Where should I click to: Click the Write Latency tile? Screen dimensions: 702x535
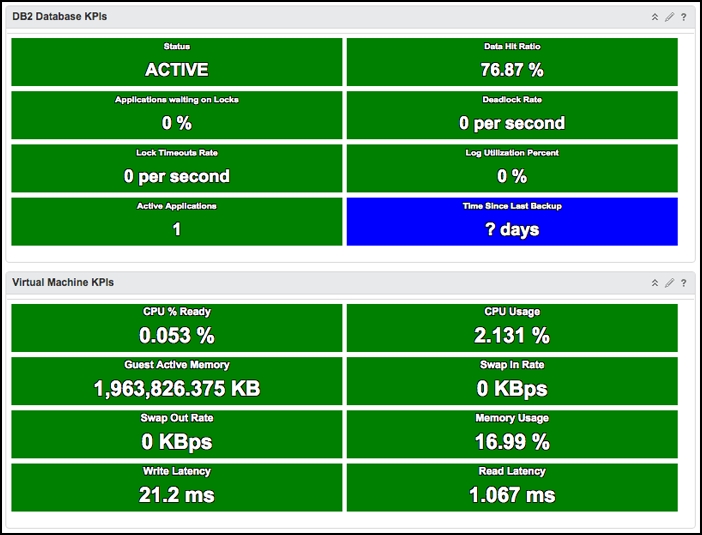(x=177, y=488)
